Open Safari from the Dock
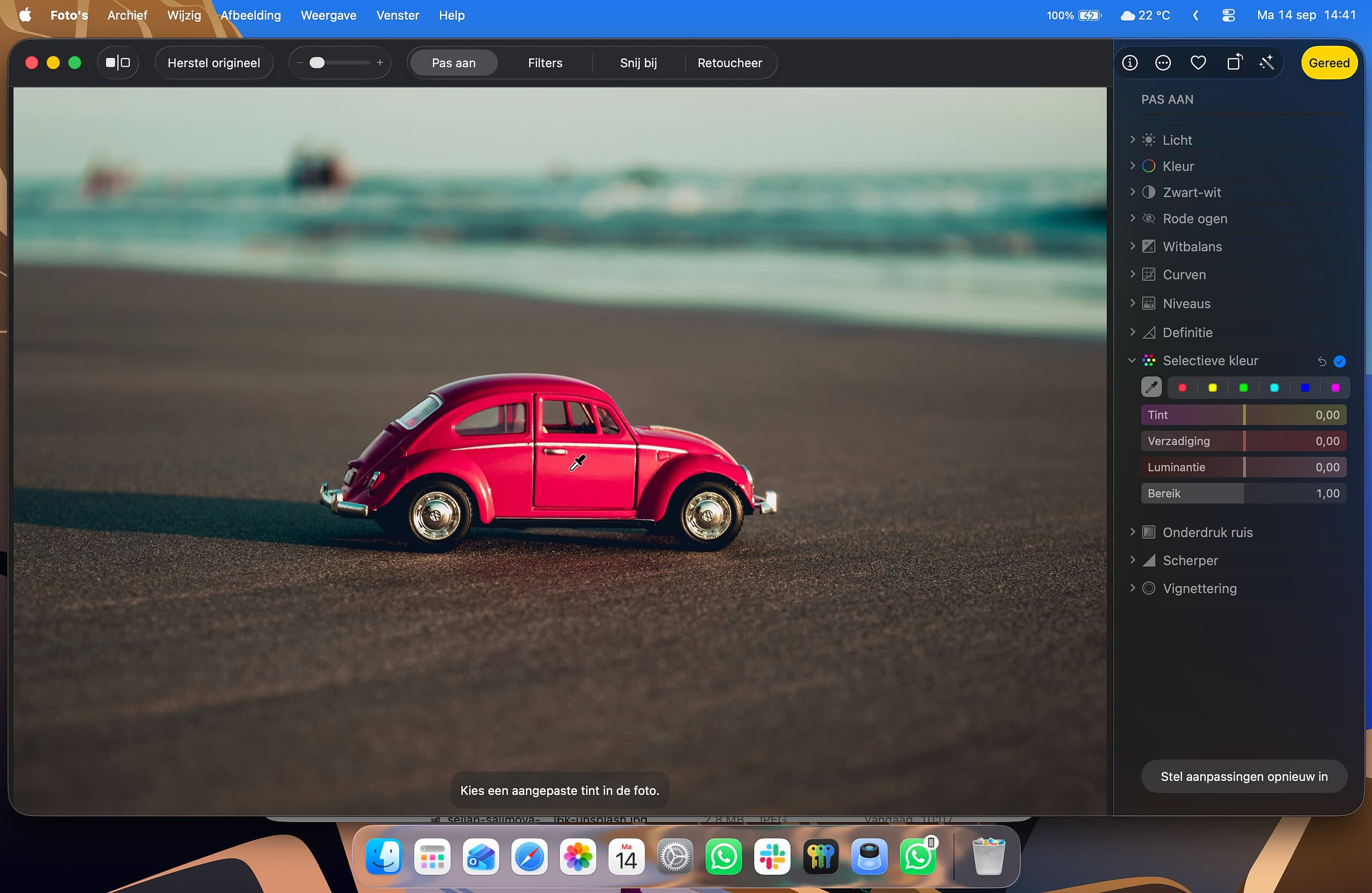 tap(529, 857)
